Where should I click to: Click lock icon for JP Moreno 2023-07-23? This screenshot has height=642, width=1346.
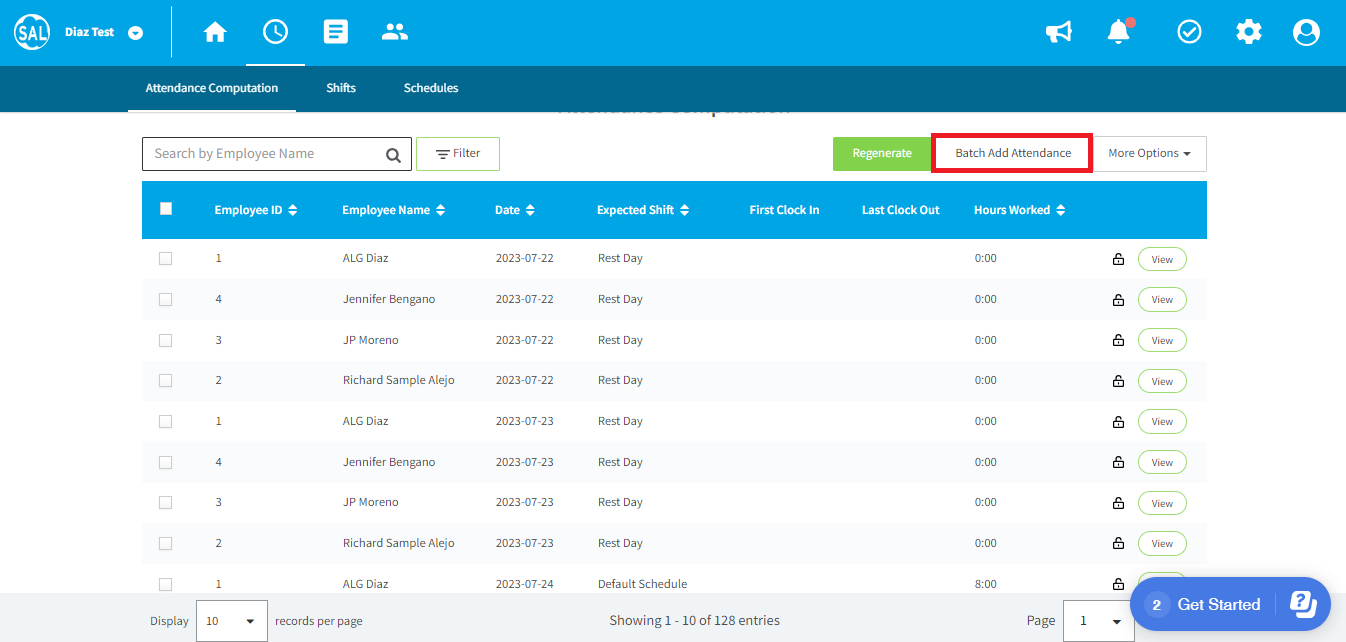pos(1118,503)
